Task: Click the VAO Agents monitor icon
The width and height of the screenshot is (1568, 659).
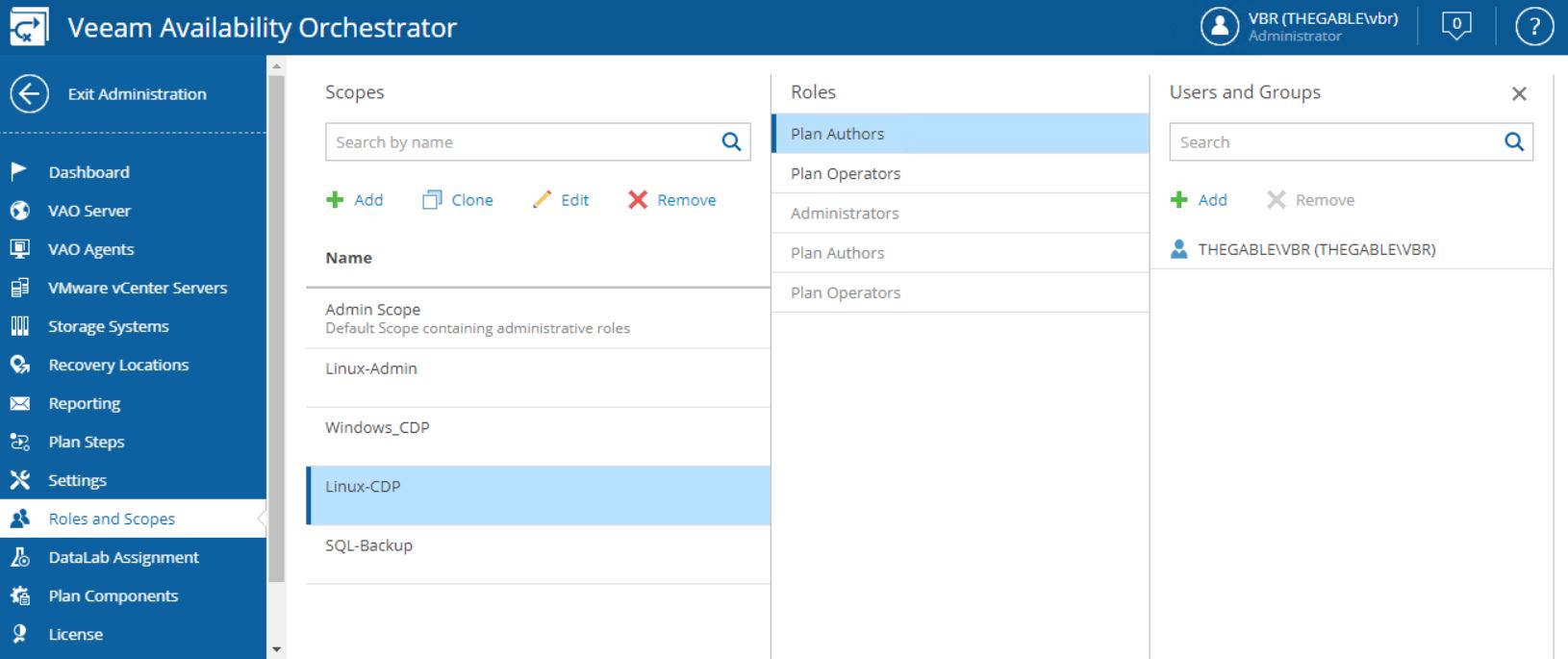Action: [19, 248]
